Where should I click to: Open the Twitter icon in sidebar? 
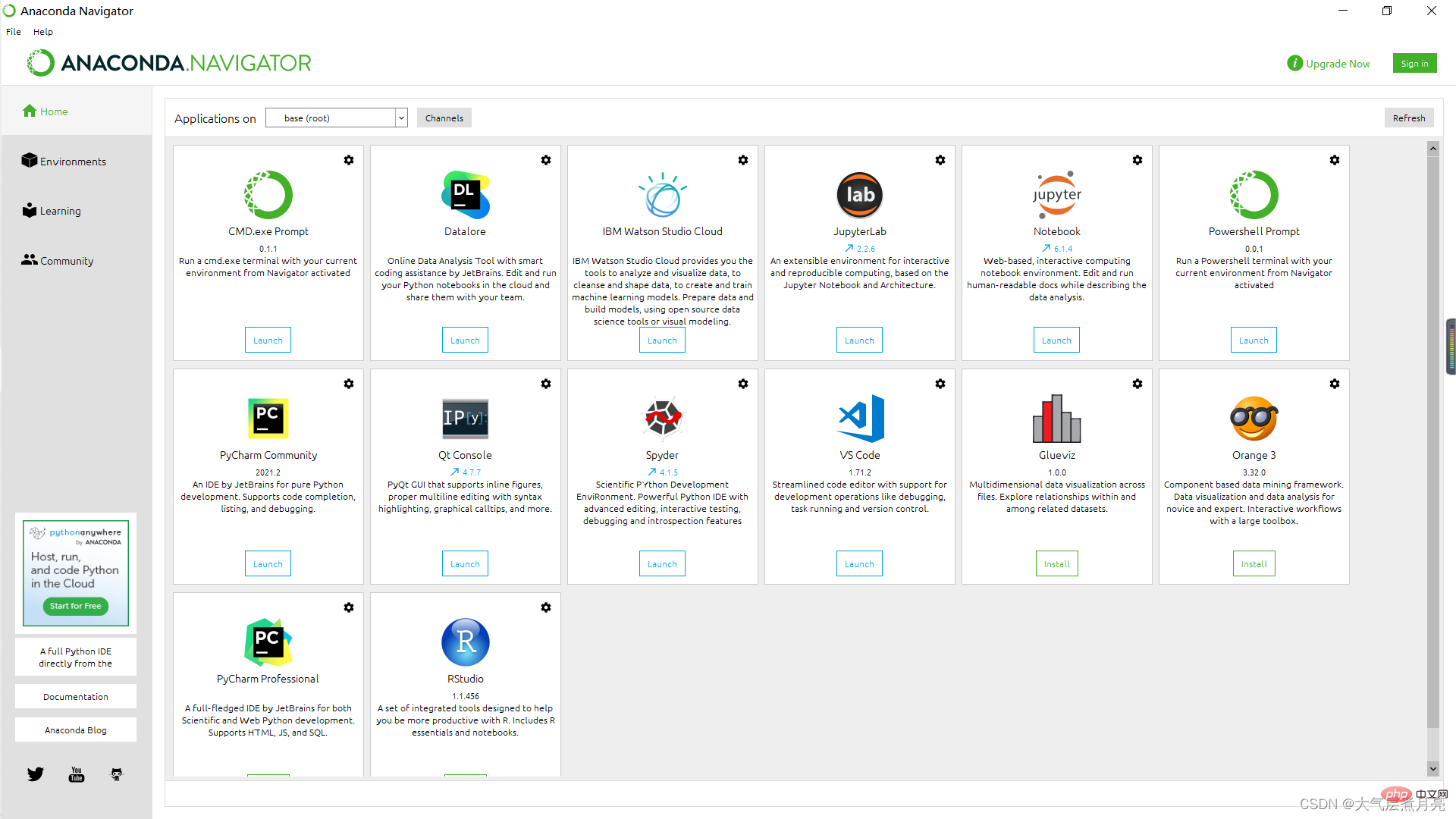coord(36,774)
